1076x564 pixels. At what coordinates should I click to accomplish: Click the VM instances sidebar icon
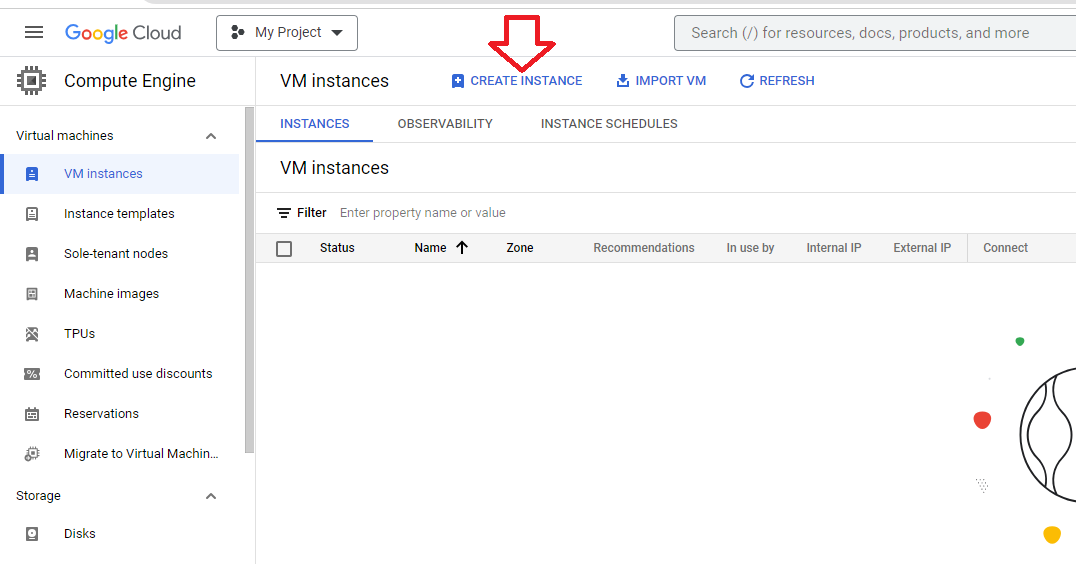click(32, 174)
